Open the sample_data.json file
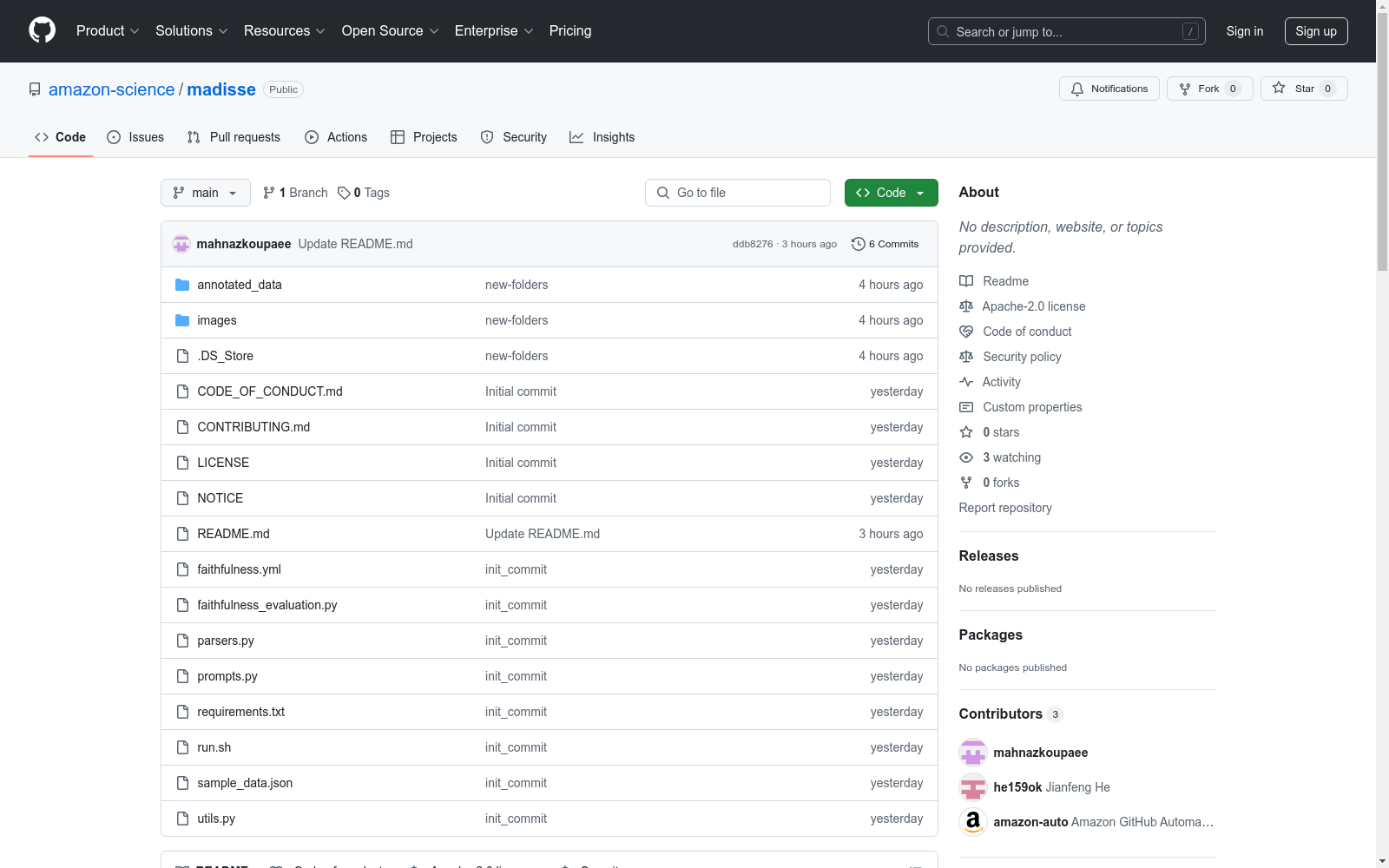The image size is (1389, 868). (245, 783)
